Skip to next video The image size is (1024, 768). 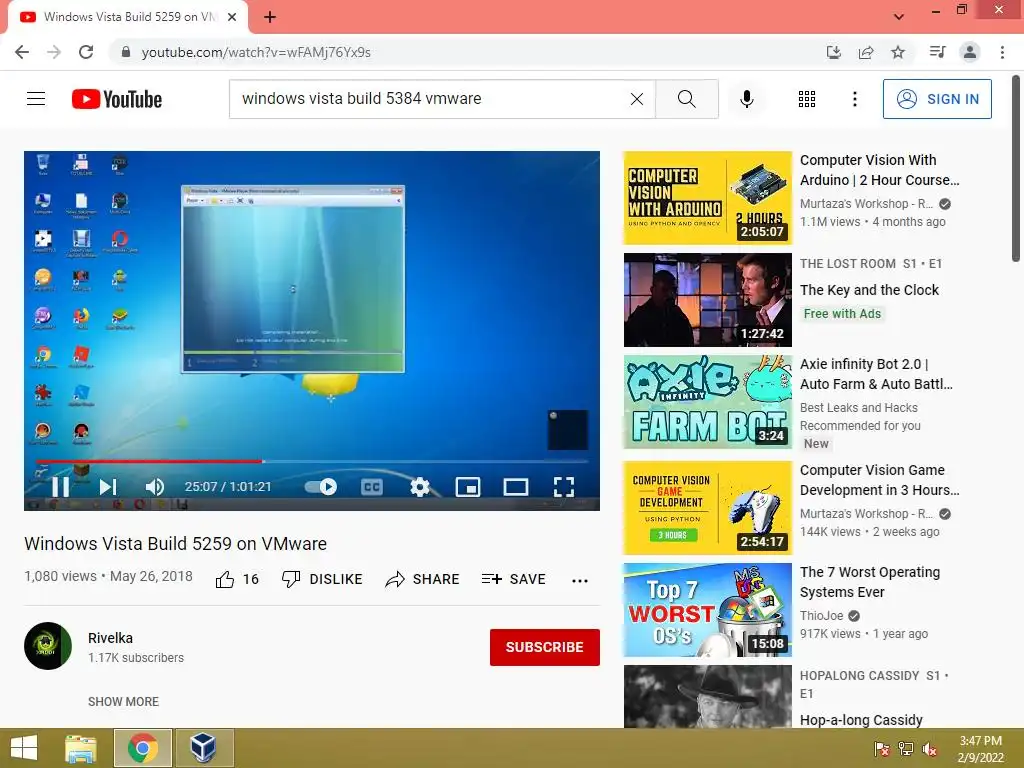(108, 487)
